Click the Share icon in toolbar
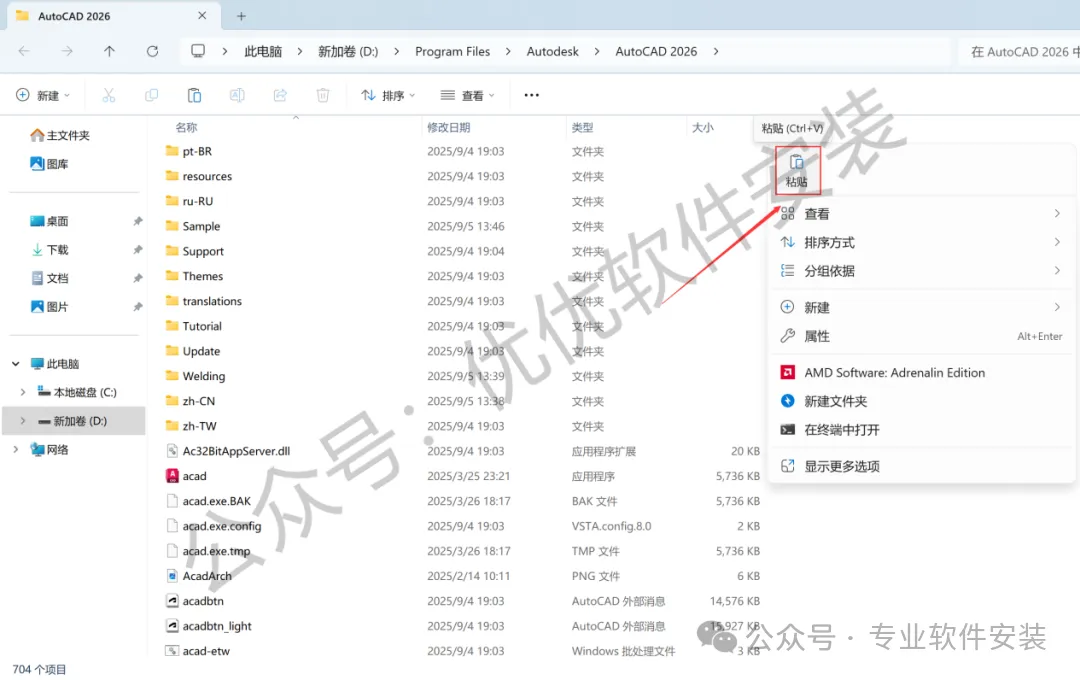Image resolution: width=1080 pixels, height=680 pixels. [280, 95]
